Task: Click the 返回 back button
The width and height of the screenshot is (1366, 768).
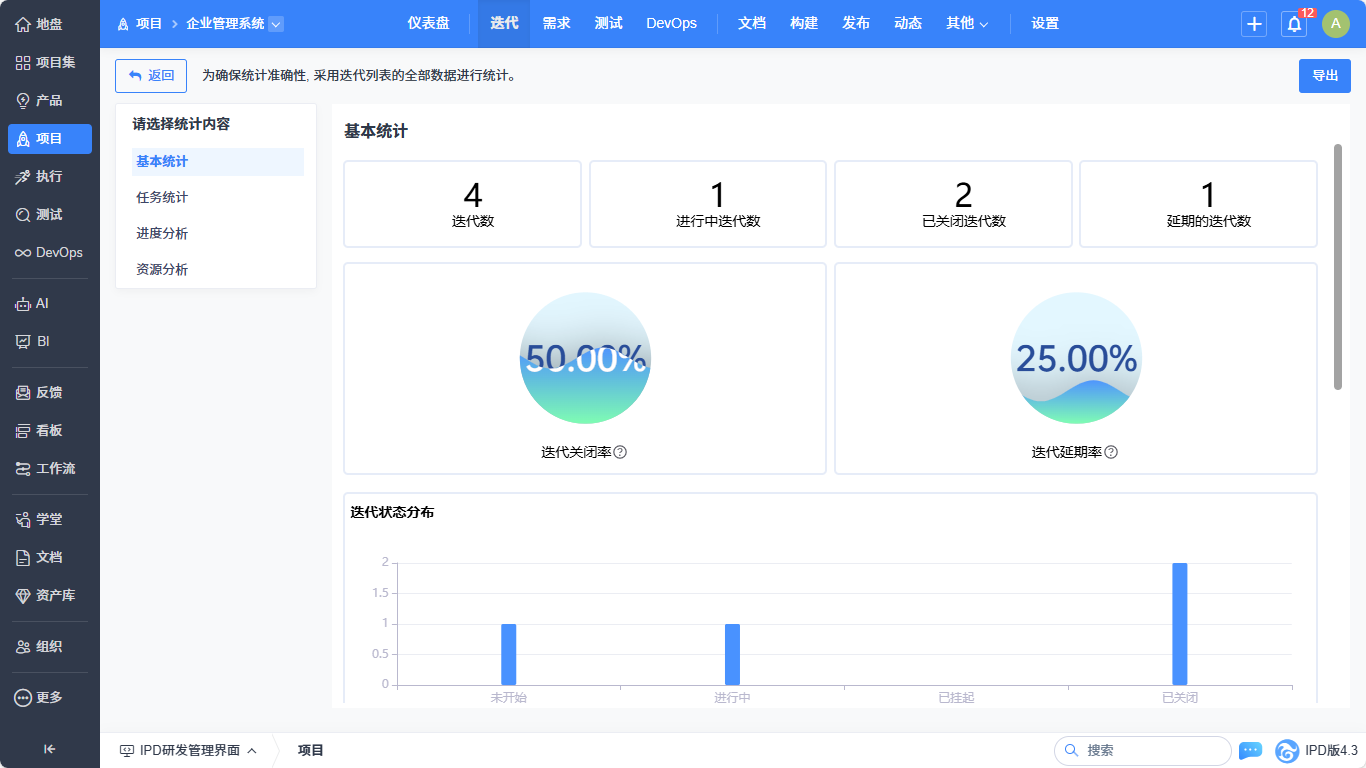Action: click(x=151, y=76)
